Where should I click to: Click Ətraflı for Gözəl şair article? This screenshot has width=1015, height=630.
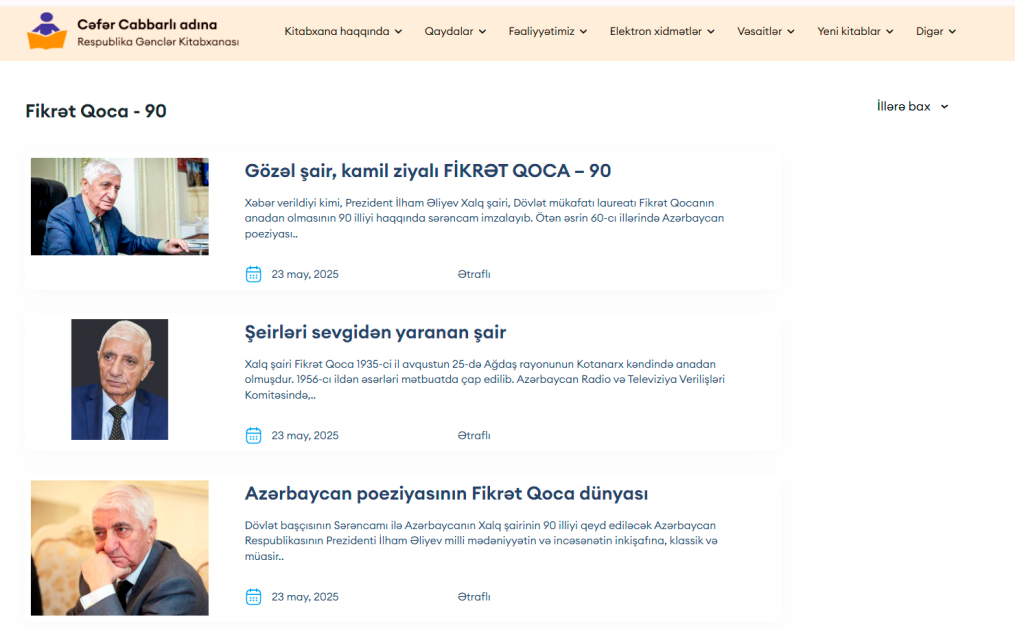474,275
